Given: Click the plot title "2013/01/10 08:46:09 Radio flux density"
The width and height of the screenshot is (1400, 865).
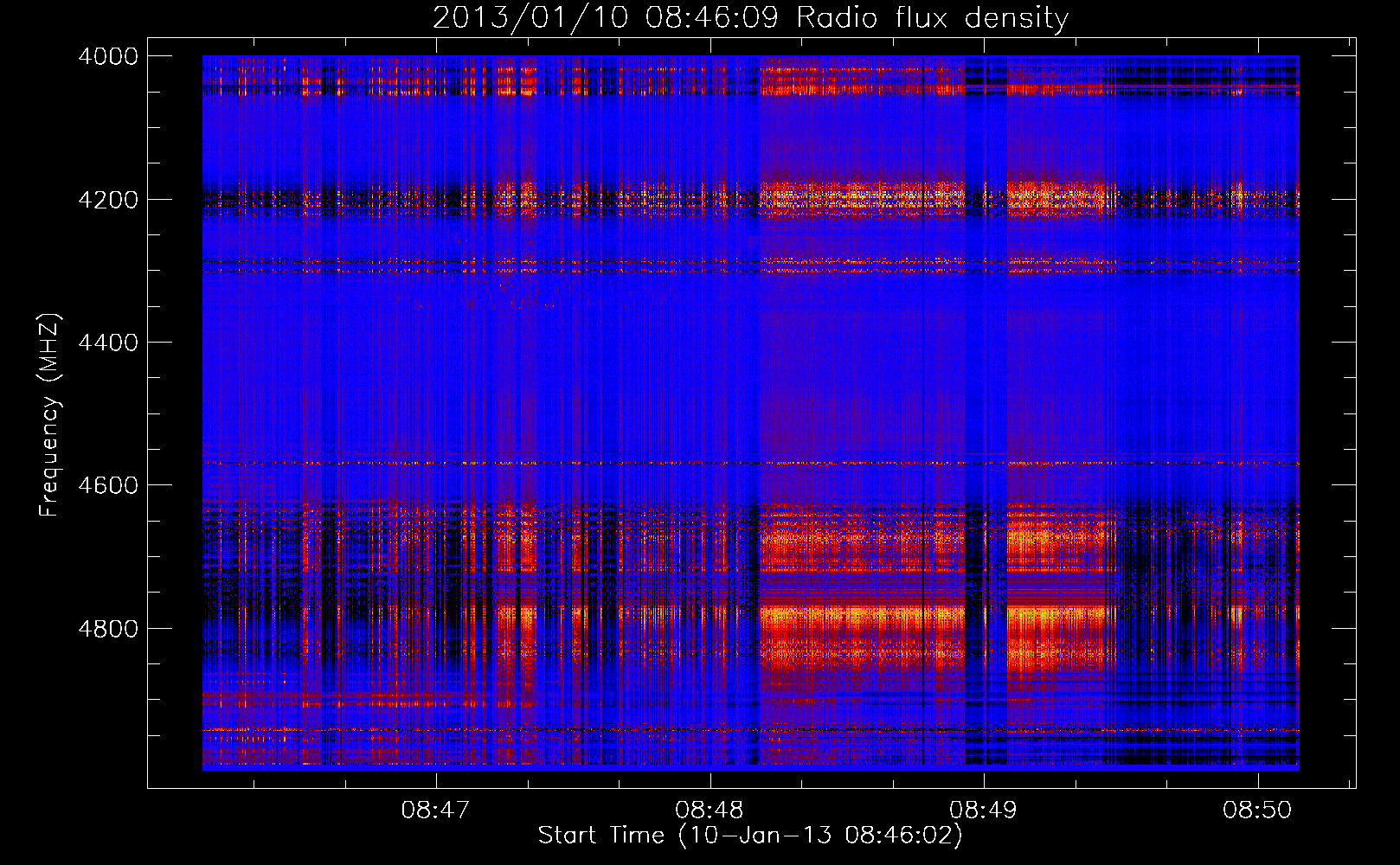Looking at the screenshot, I should 750,18.
